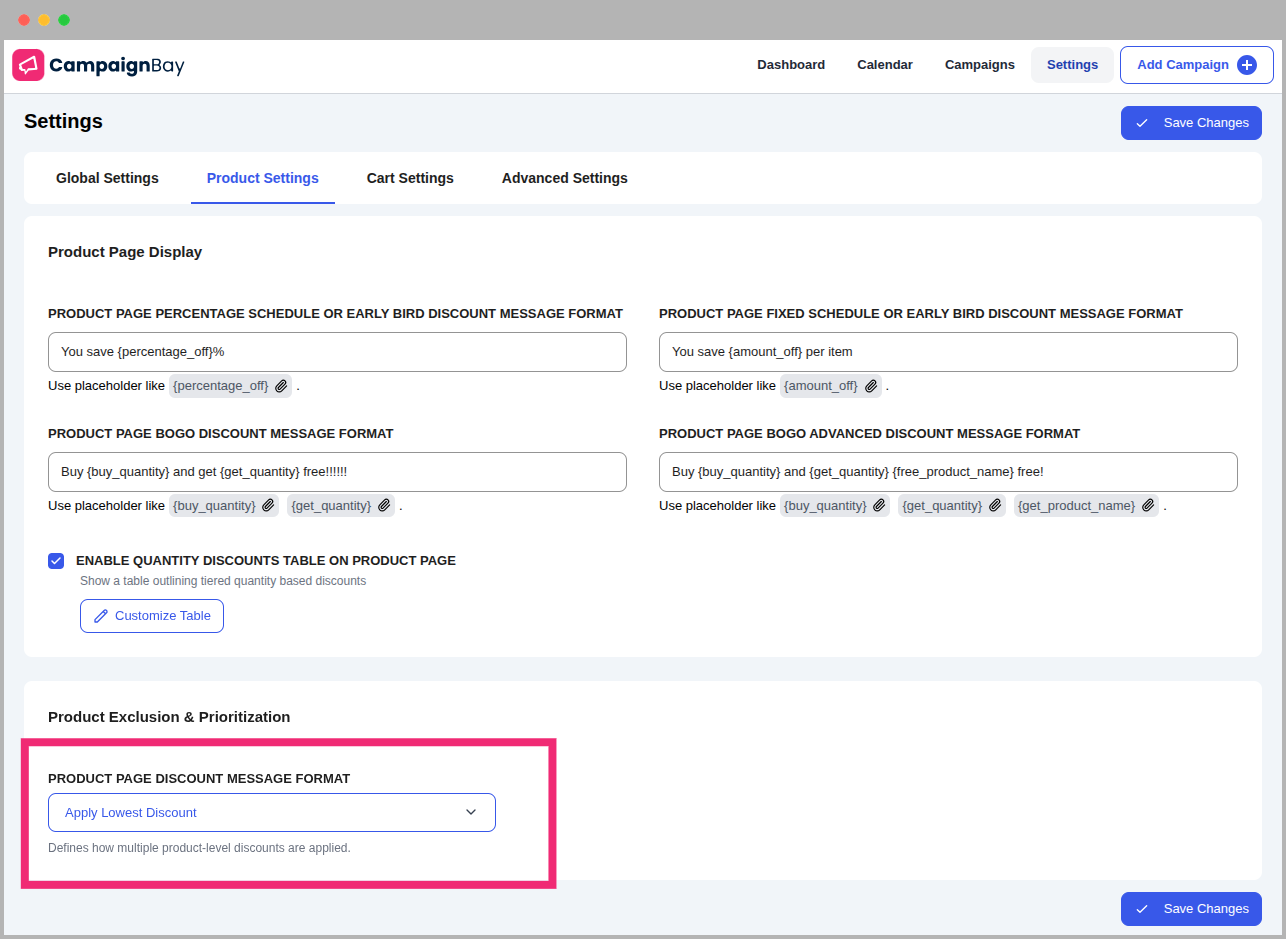Click the paperclip icon beside {percentage_off} placeholder

[x=281, y=385]
